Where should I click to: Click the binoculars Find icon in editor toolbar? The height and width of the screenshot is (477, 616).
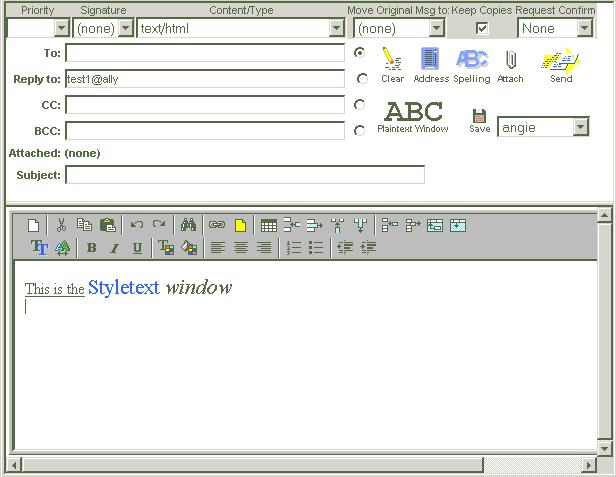pos(188,225)
